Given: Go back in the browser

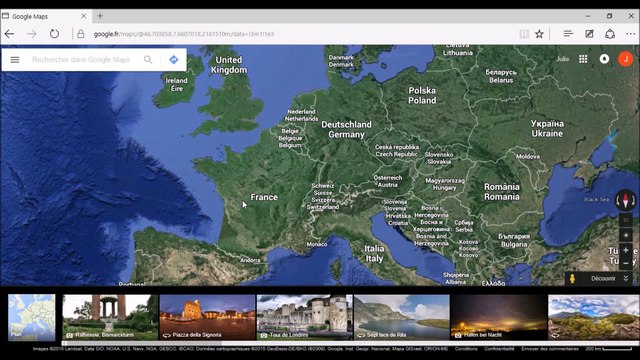Looking at the screenshot, I should click(x=9, y=34).
